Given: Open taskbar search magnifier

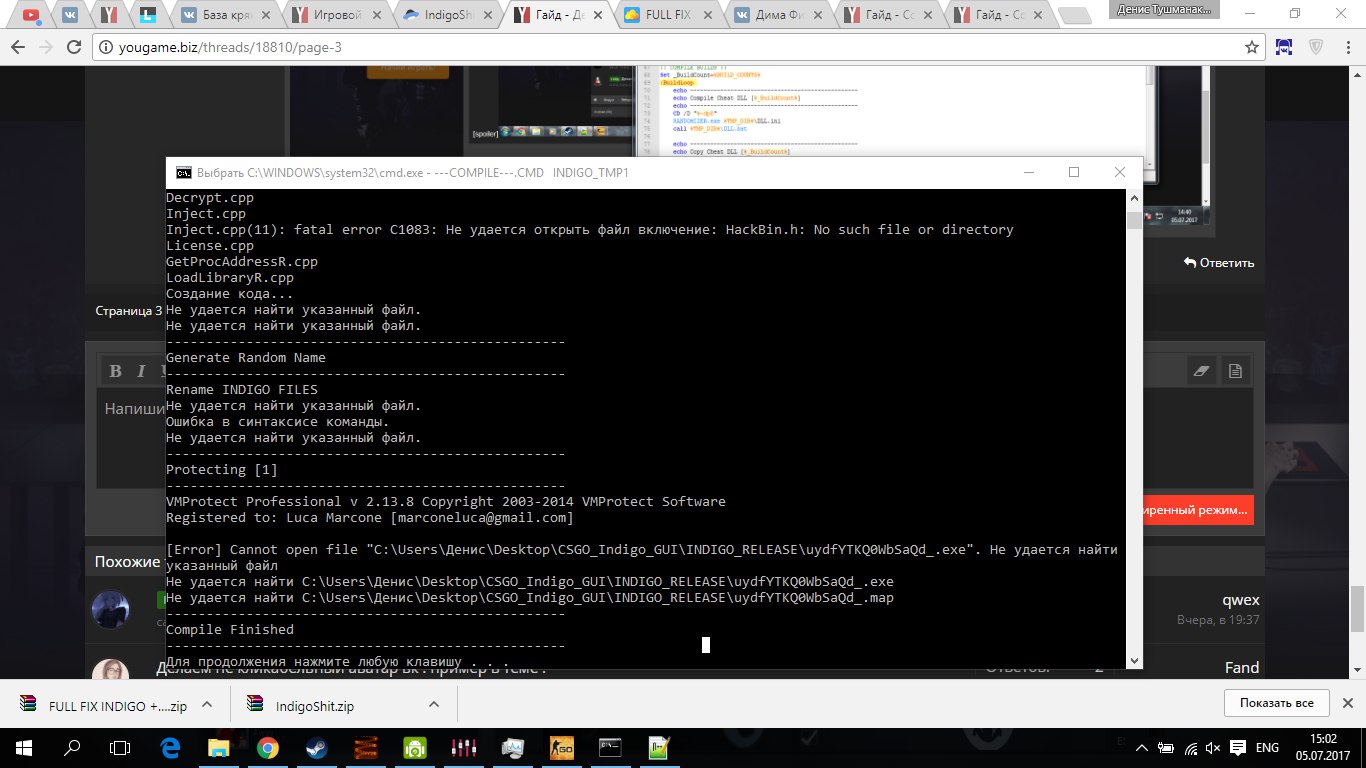Looking at the screenshot, I should (x=72, y=747).
